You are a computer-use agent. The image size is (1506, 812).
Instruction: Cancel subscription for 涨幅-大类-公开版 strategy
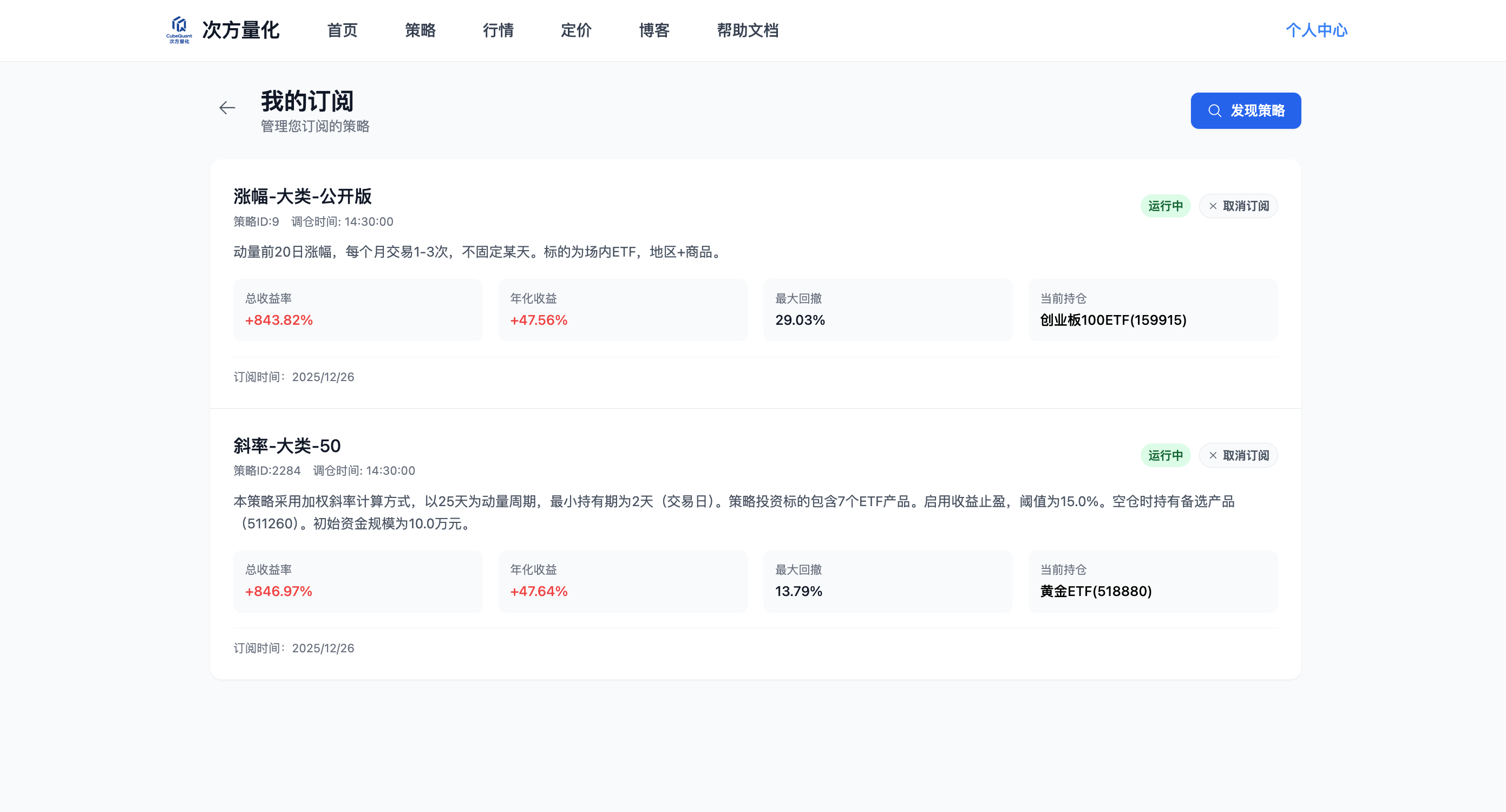tap(1238, 206)
